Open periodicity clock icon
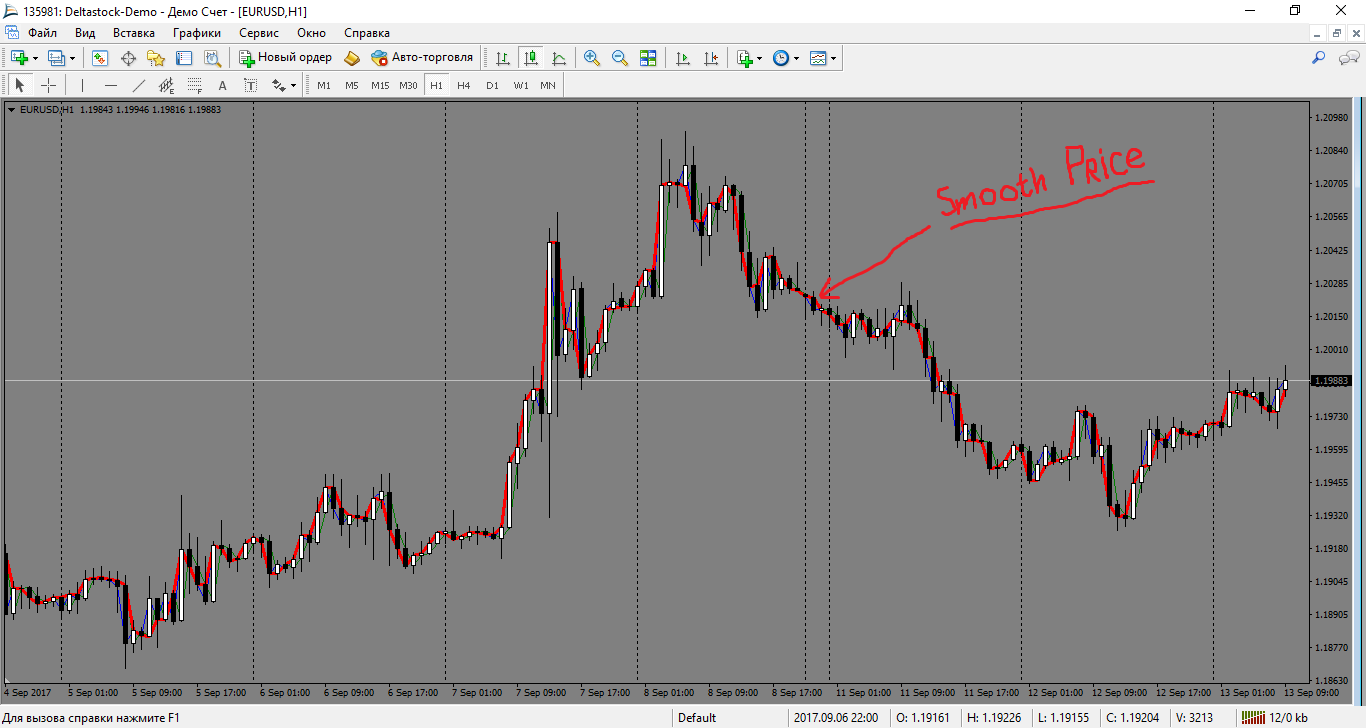The width and height of the screenshot is (1366, 728). [781, 58]
